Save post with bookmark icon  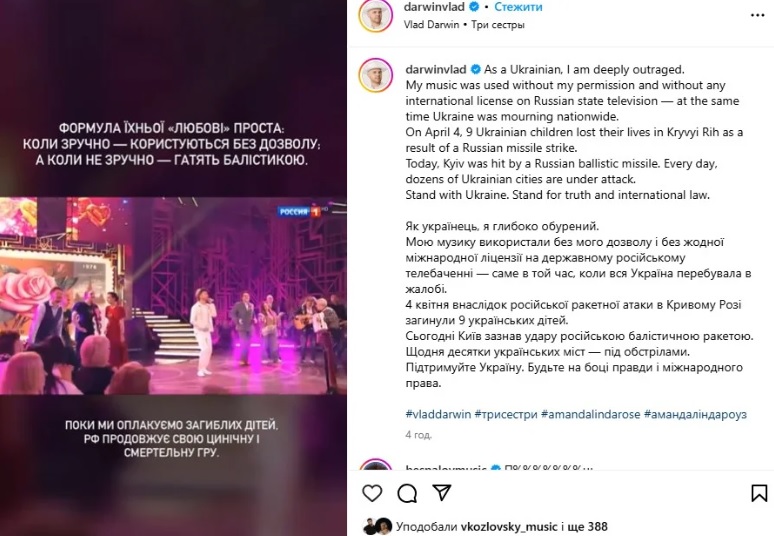point(759,493)
